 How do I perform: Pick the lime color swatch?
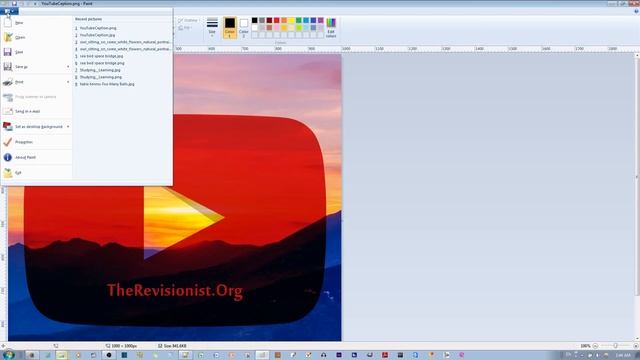299,28
